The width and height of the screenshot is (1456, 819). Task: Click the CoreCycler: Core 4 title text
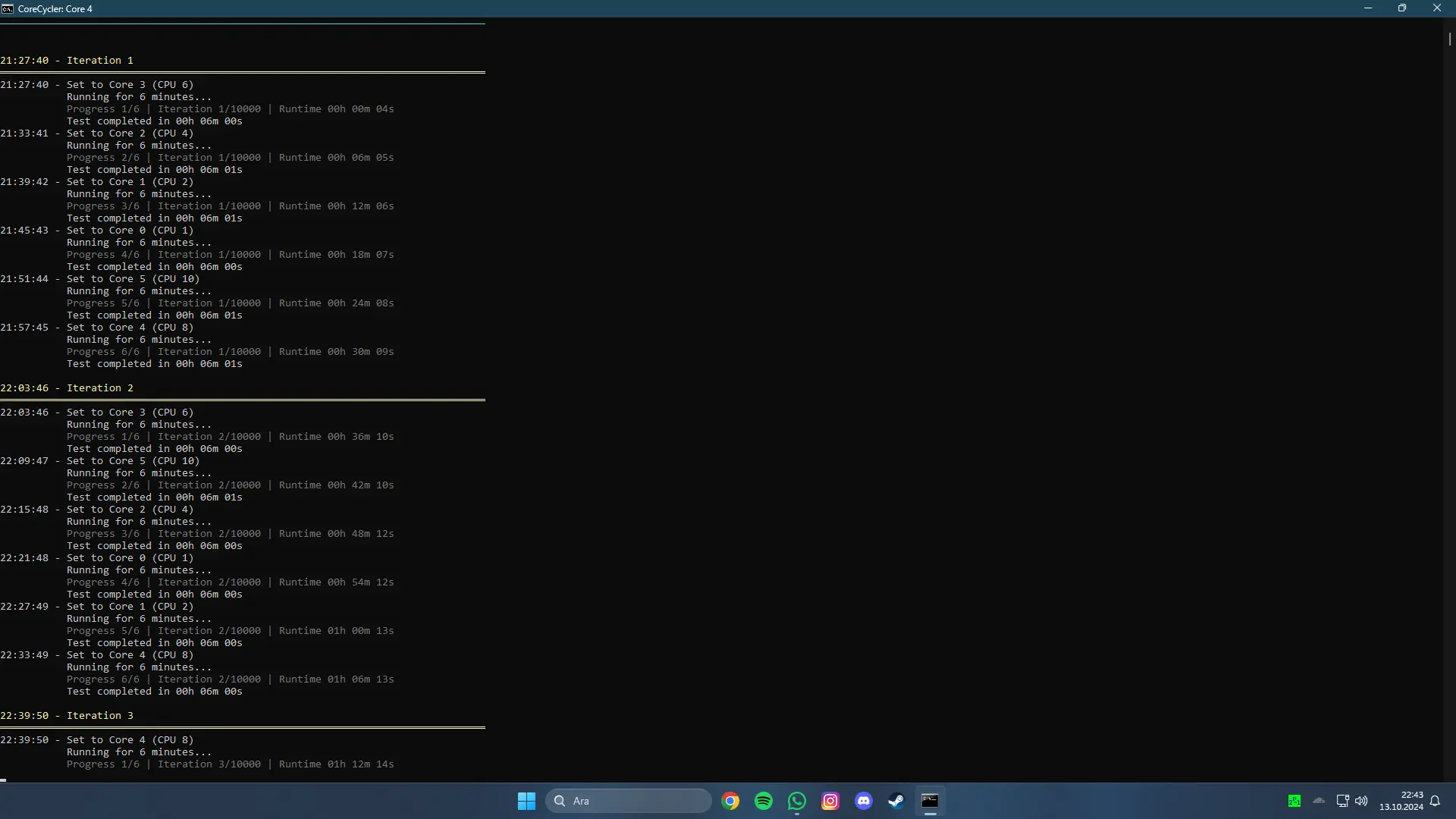coord(55,9)
